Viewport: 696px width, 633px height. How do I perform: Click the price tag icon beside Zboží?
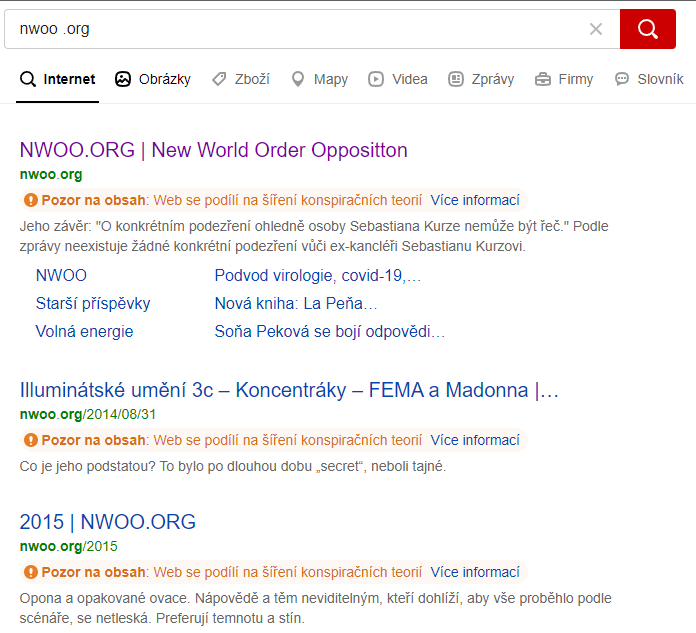(219, 79)
